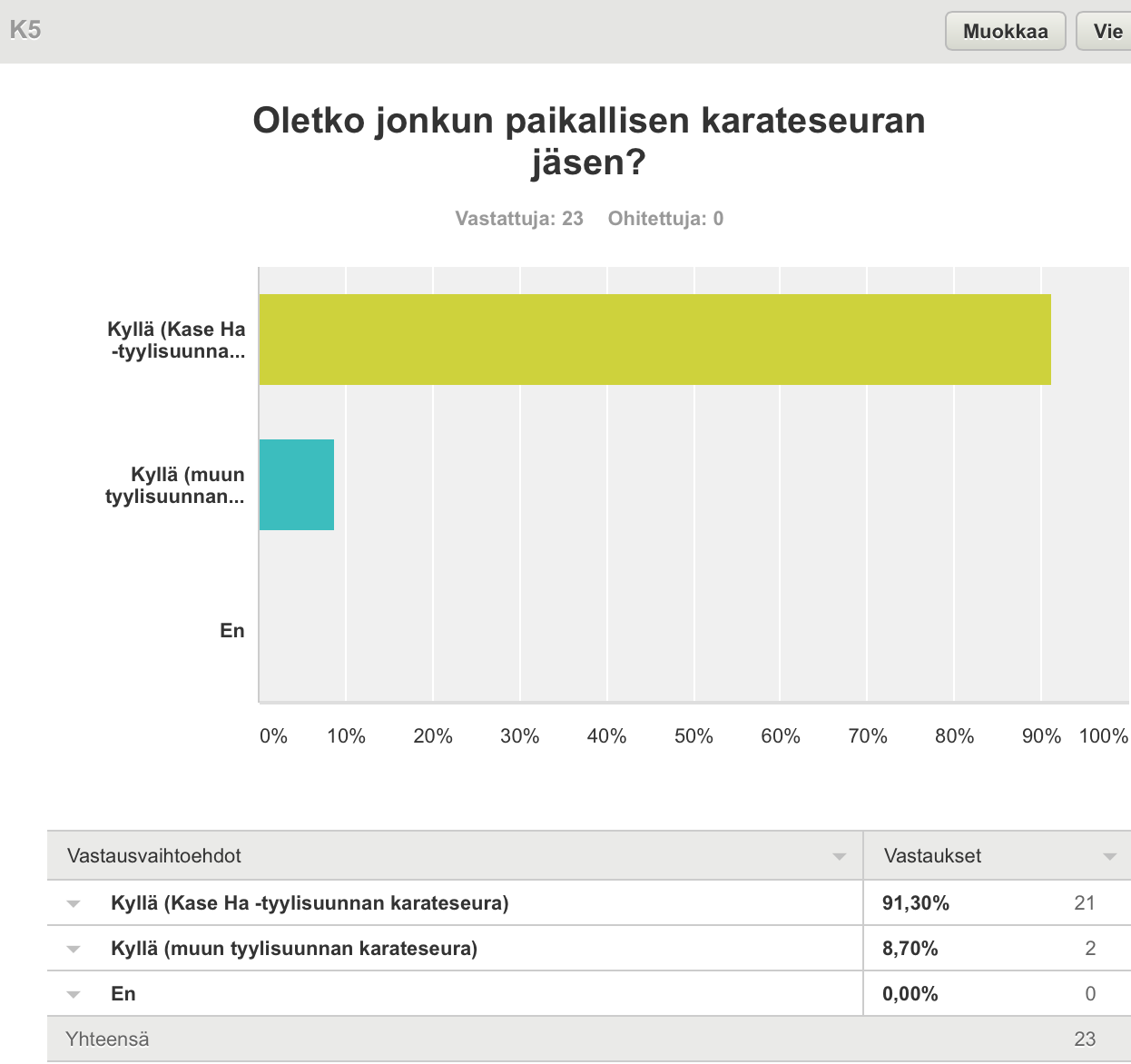This screenshot has height=1064, width=1131.
Task: Select the yellow-green Kase Ha bar
Action: click(654, 340)
